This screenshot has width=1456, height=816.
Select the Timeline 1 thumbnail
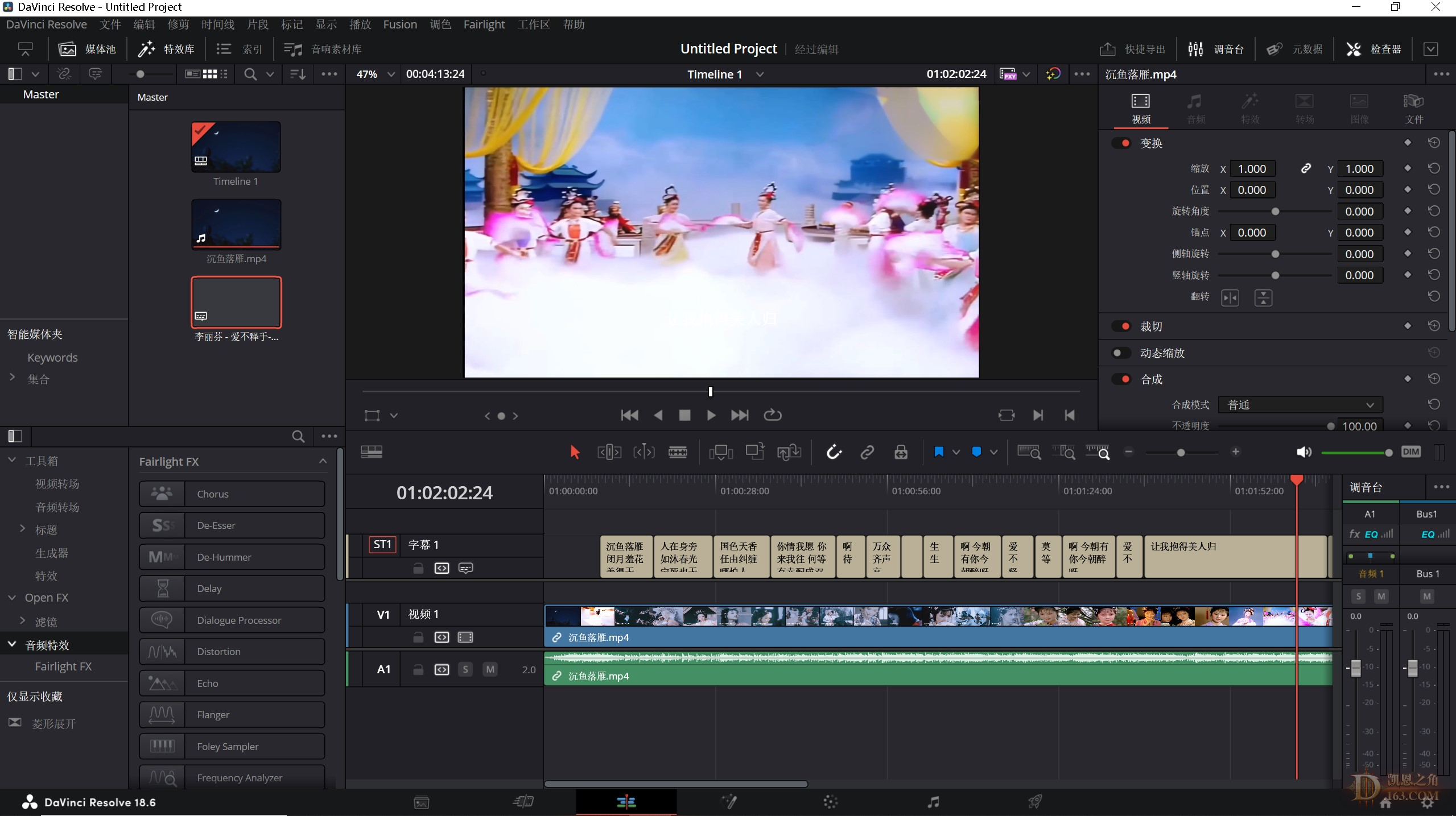[x=236, y=147]
